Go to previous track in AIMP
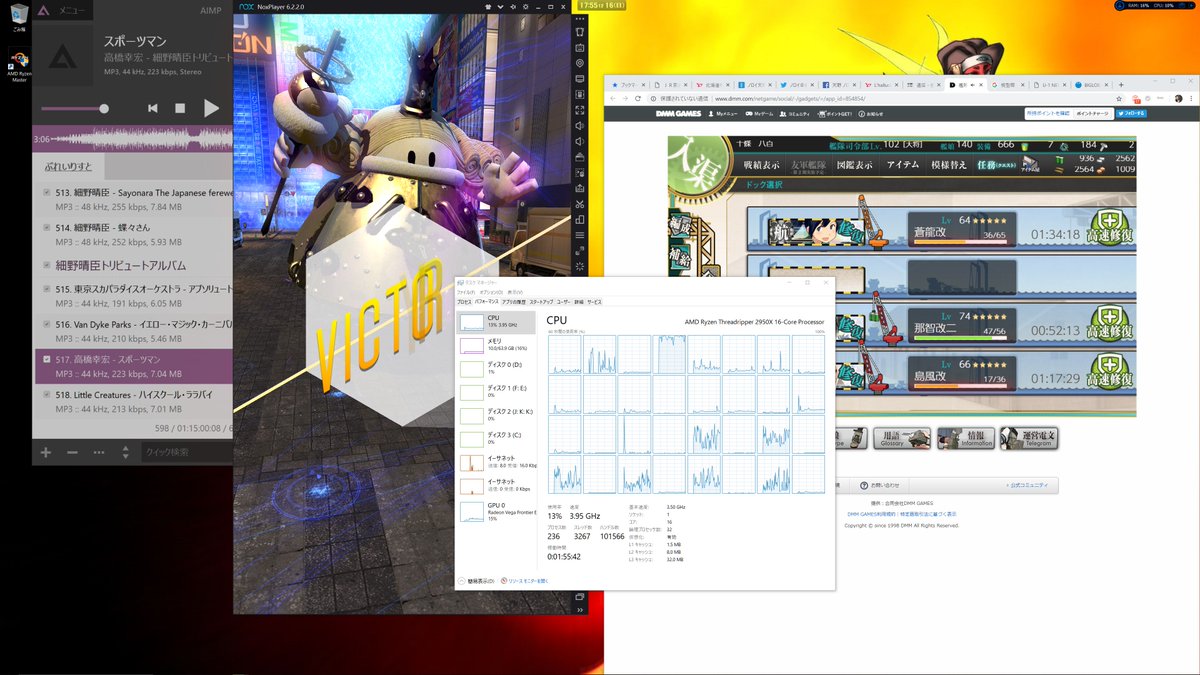This screenshot has width=1200, height=675. point(153,108)
